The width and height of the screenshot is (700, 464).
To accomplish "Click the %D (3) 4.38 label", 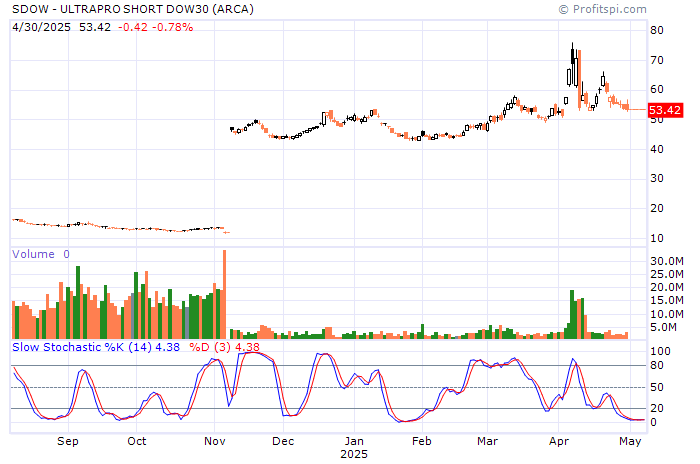I will coord(224,347).
